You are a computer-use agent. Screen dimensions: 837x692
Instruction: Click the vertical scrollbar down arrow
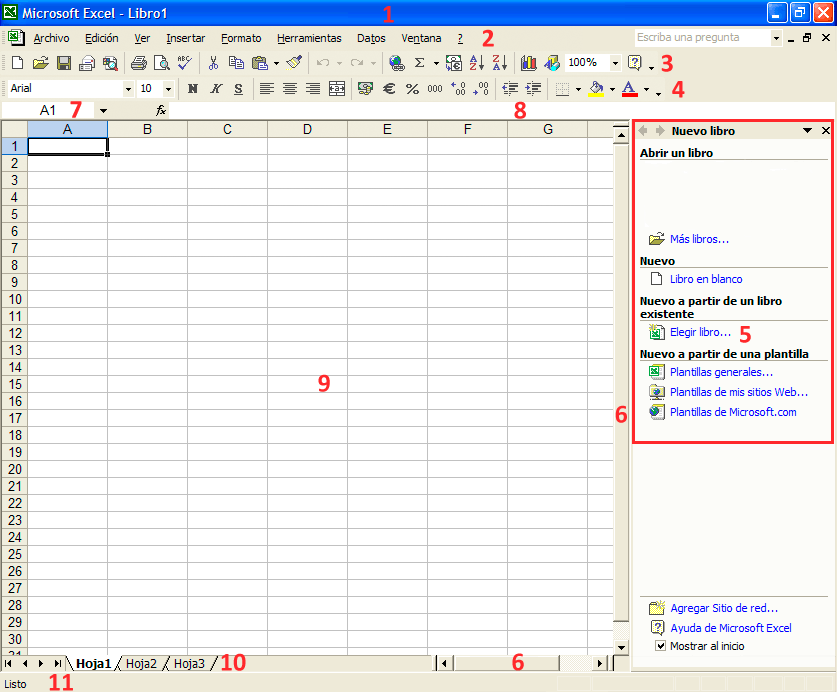621,648
